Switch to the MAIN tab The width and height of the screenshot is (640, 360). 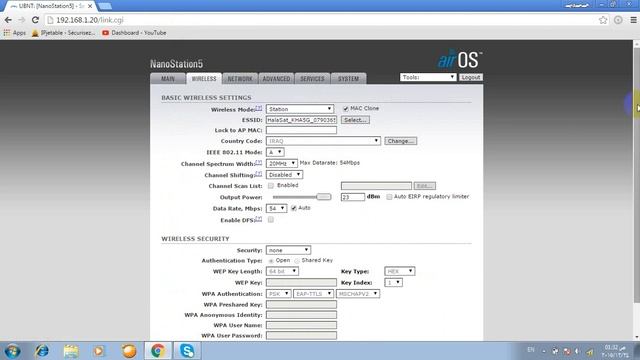(168, 79)
